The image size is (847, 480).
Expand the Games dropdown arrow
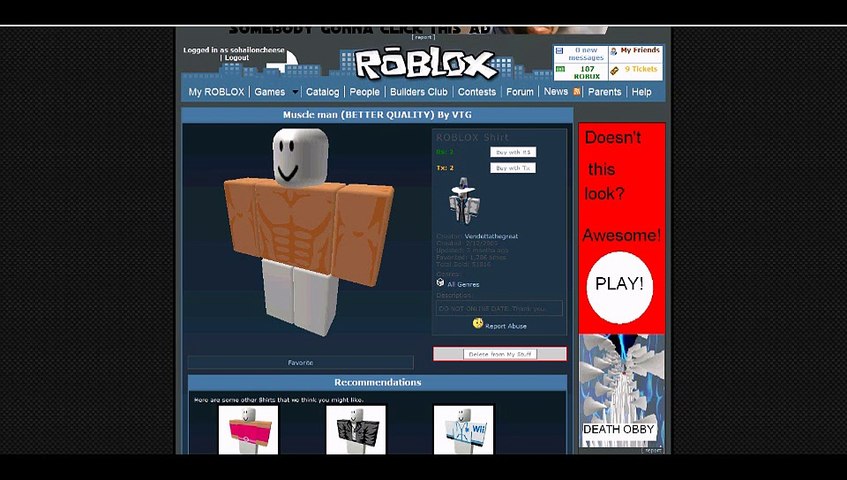[295, 92]
